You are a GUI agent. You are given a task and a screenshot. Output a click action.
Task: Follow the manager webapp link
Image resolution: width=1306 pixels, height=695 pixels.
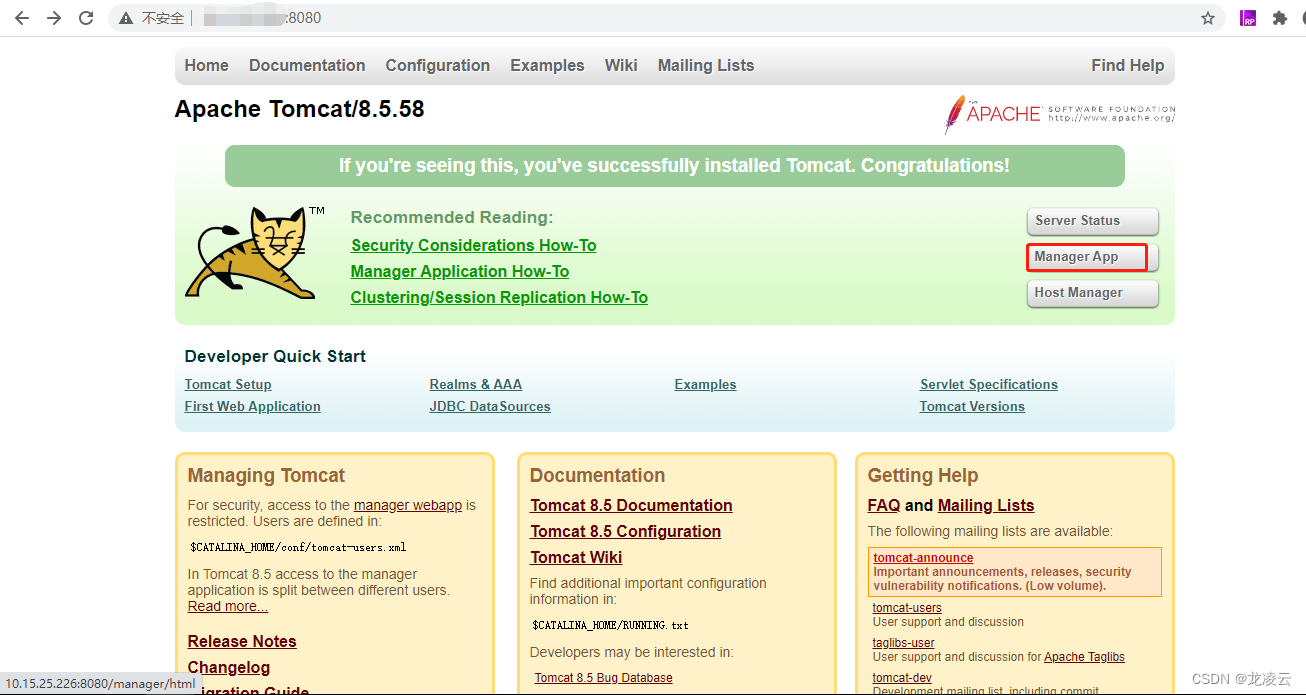coord(408,506)
